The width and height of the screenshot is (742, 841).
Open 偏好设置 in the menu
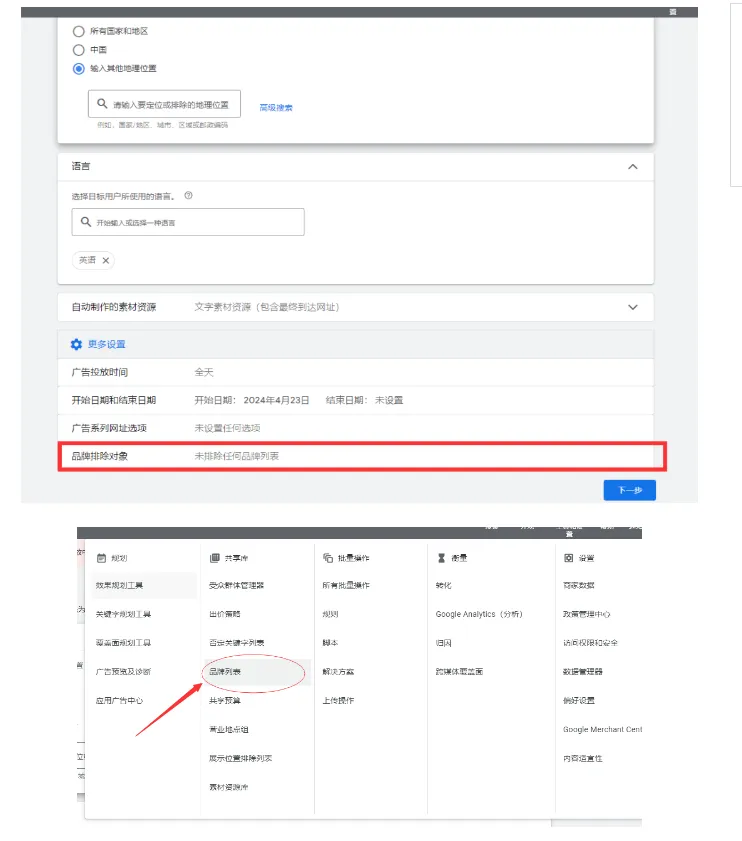[578, 700]
